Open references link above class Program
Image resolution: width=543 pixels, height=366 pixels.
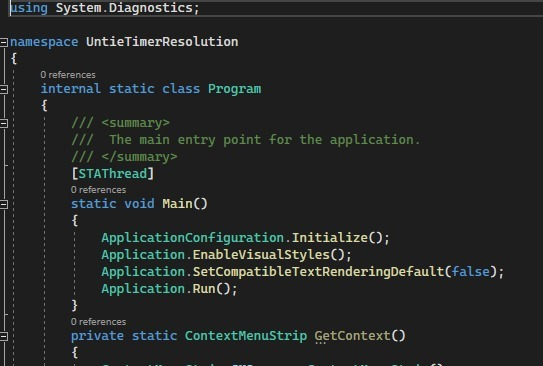pos(68,75)
